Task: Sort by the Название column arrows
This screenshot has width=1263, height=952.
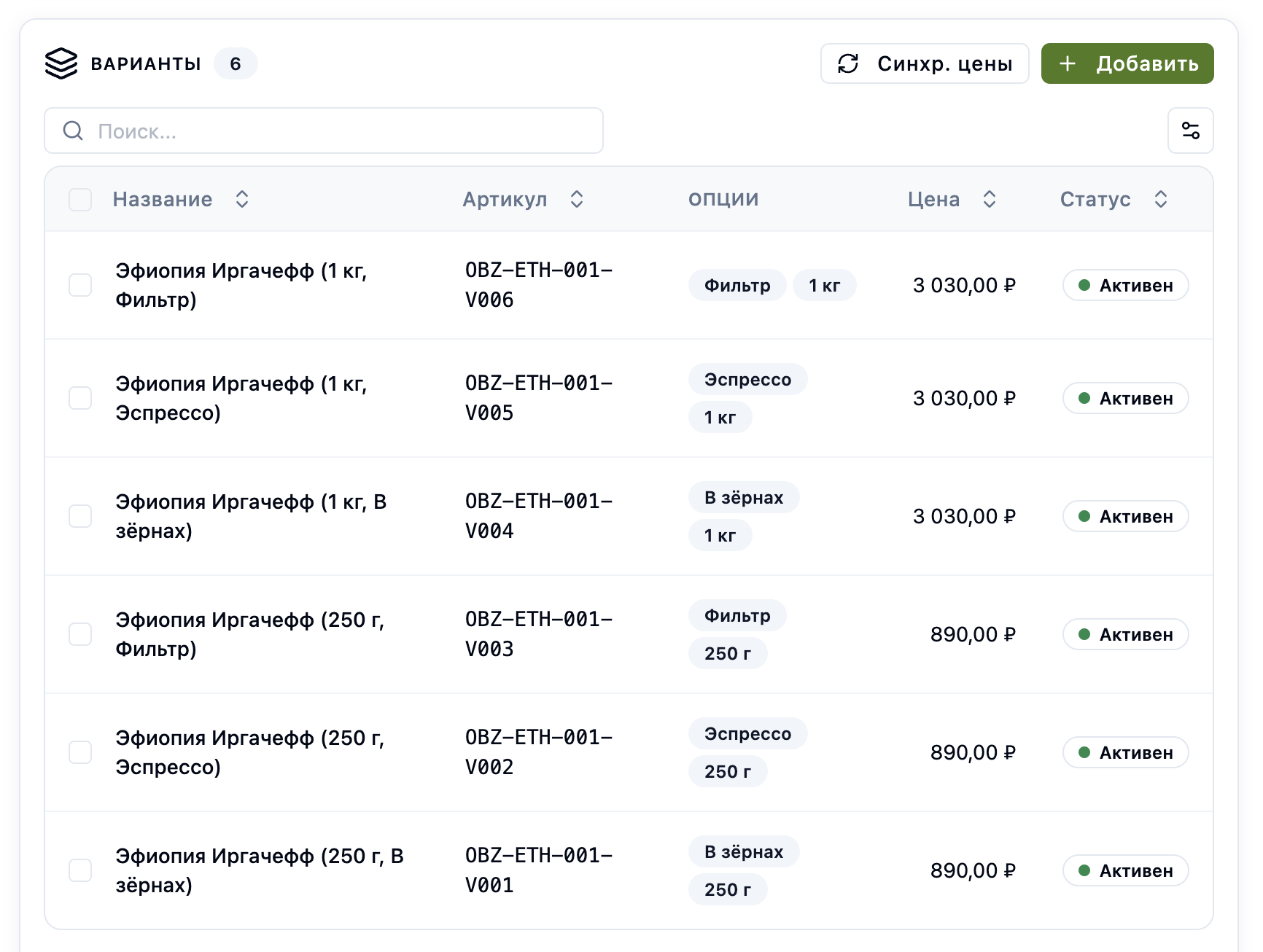Action: [242, 199]
